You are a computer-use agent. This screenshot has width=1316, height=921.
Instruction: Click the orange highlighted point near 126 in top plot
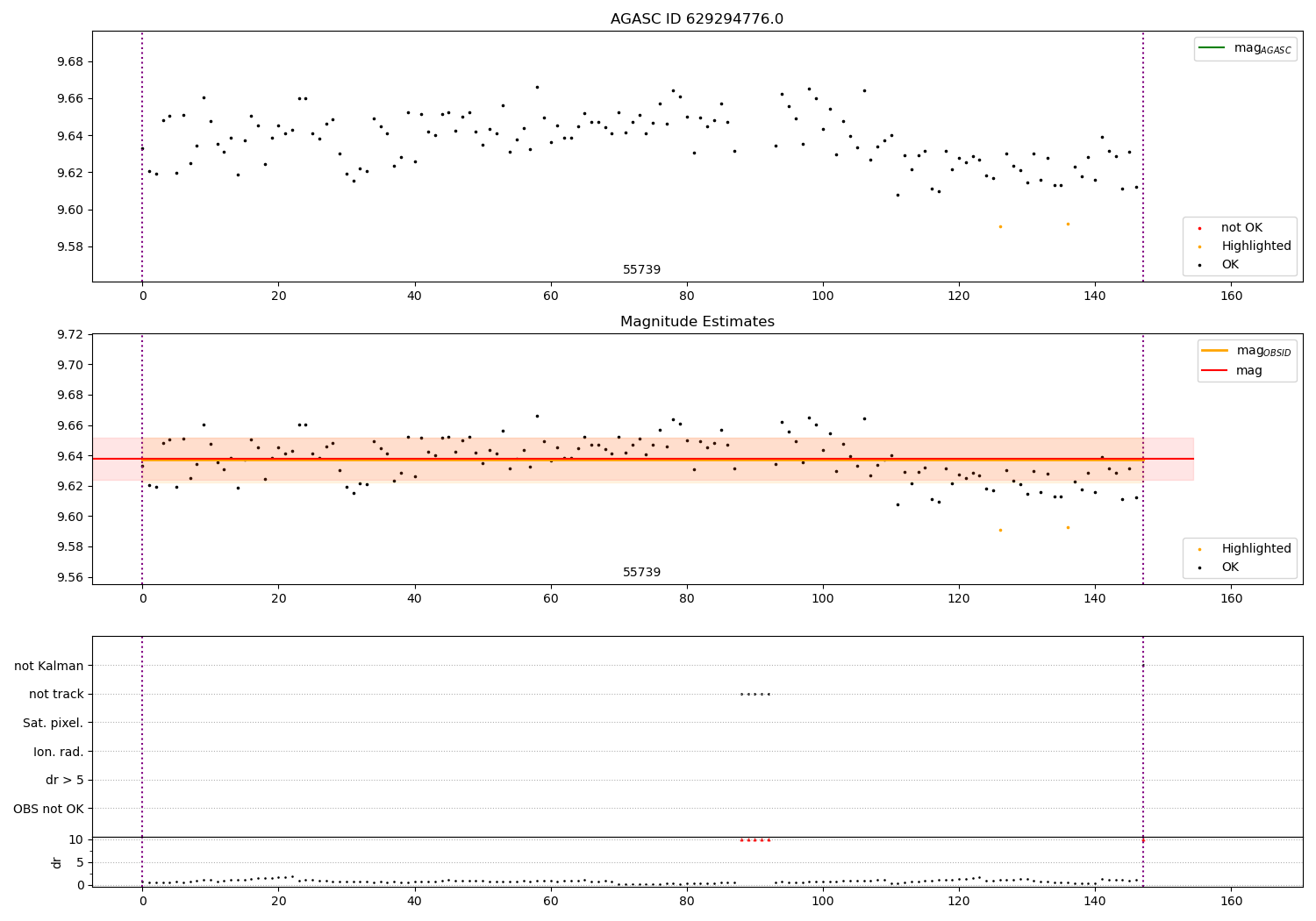1000,226
